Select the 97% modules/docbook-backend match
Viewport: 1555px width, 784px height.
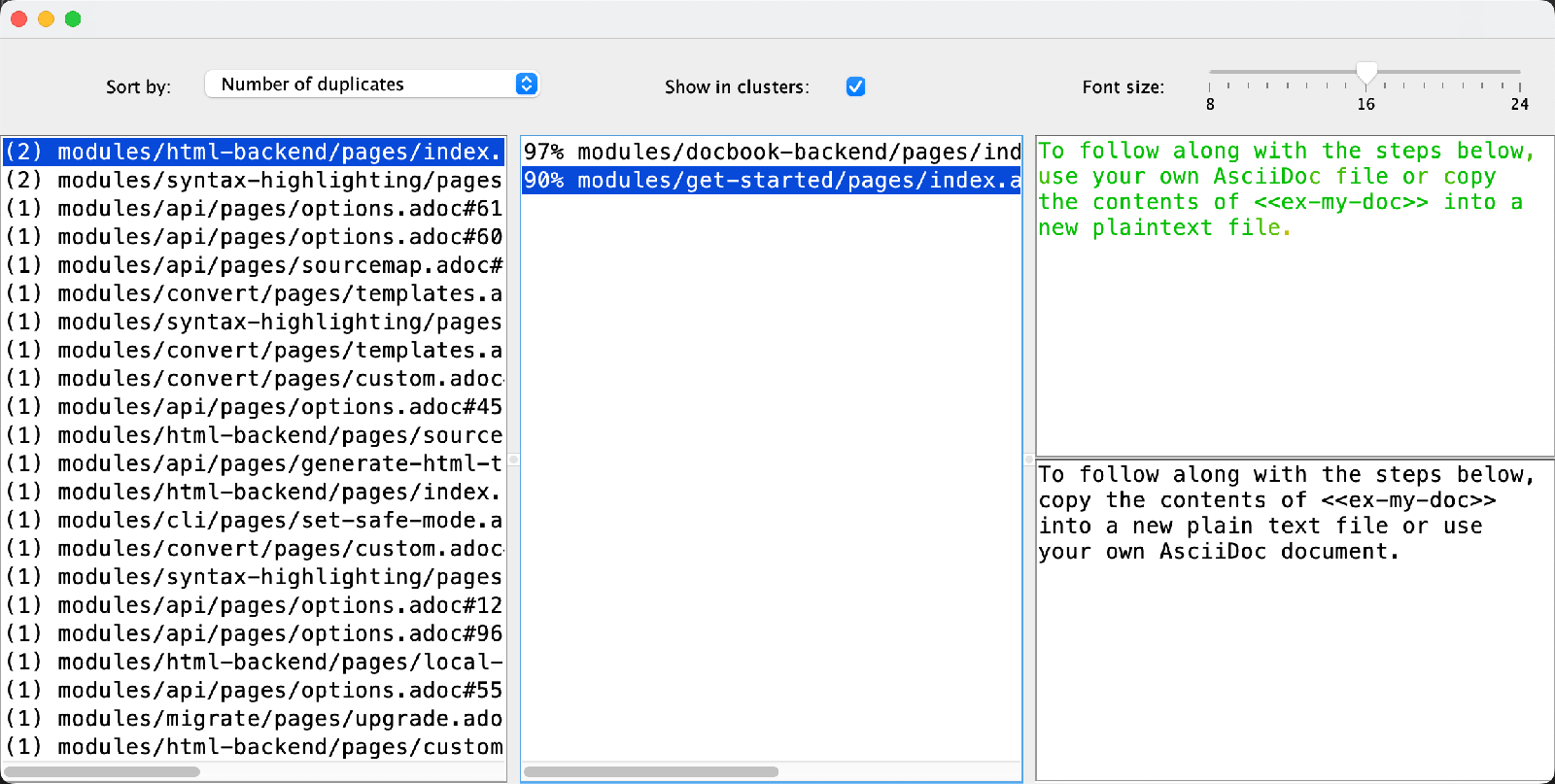click(x=772, y=152)
